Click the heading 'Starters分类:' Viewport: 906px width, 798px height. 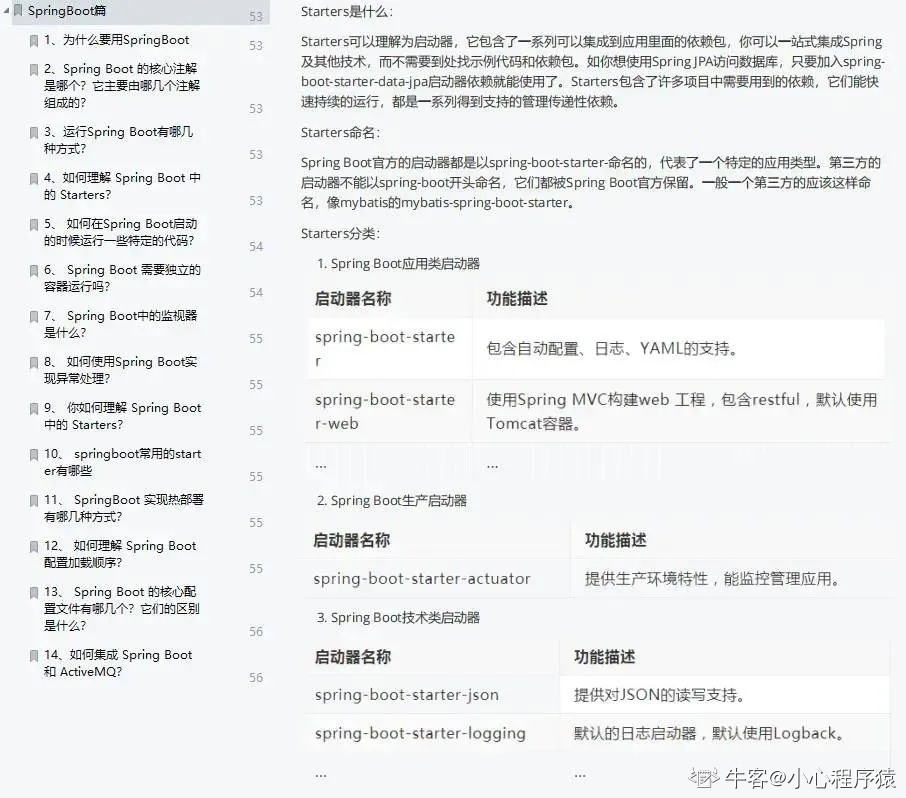point(340,233)
